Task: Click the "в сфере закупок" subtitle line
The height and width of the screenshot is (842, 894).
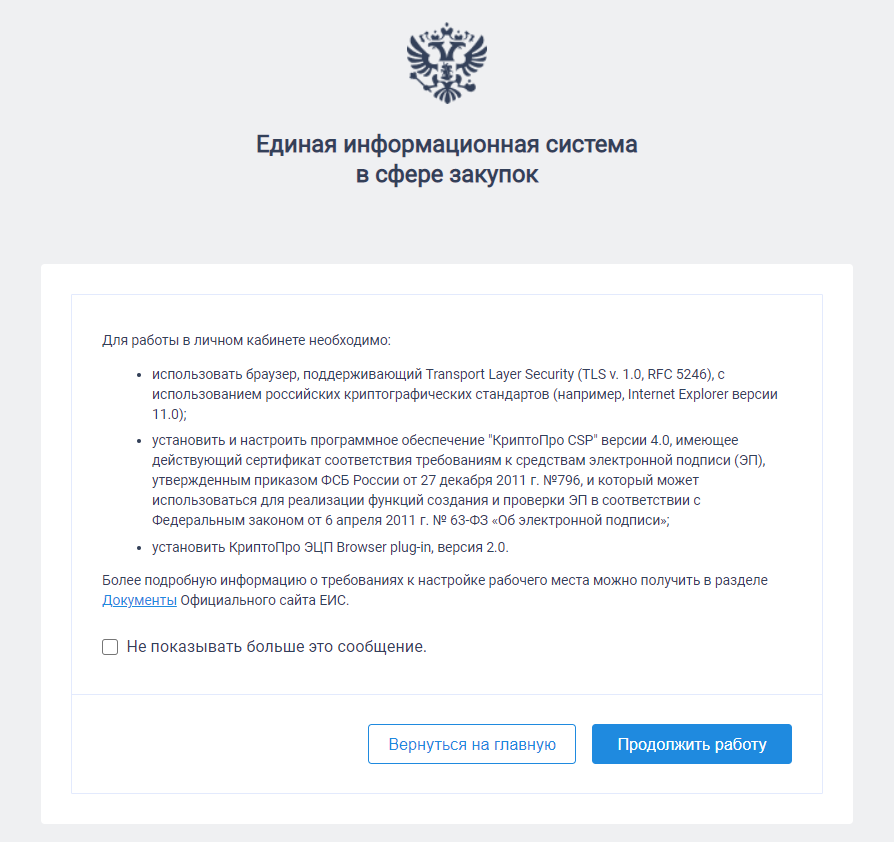Action: (x=446, y=175)
